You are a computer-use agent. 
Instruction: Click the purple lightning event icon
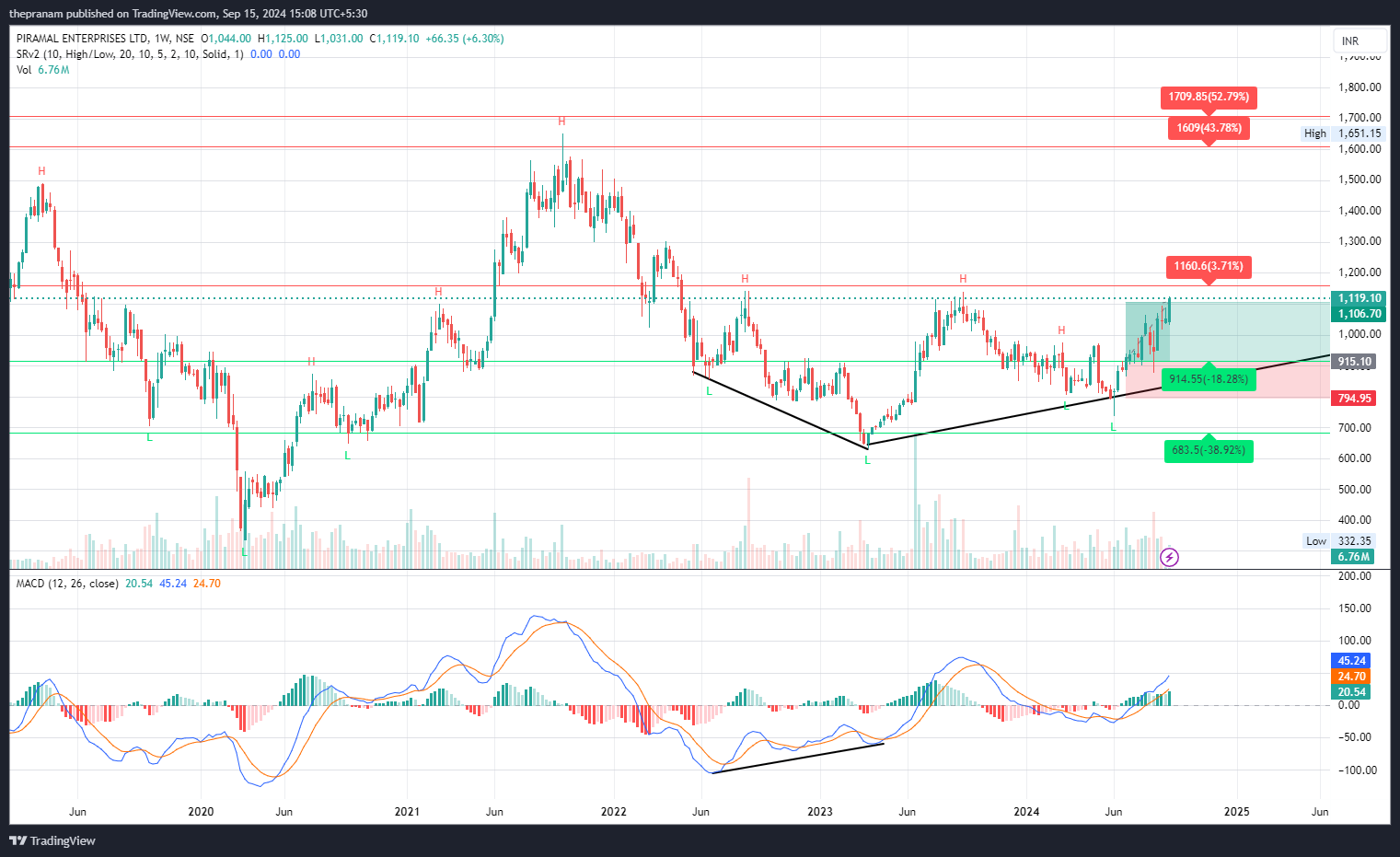coord(1169,557)
